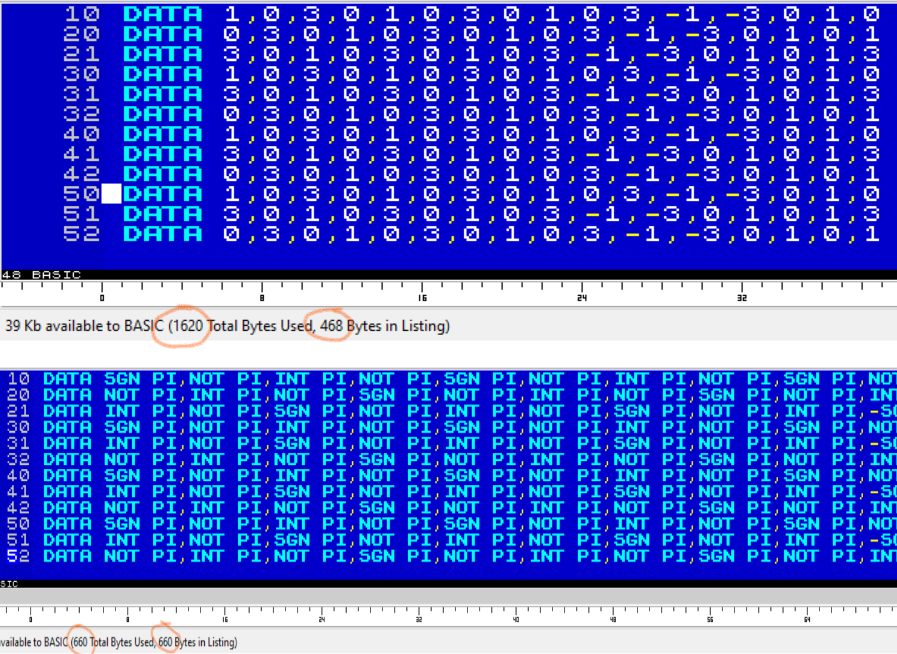Select line 42 in the numeric DATA listing
The width and height of the screenshot is (897, 654).
pos(472,174)
